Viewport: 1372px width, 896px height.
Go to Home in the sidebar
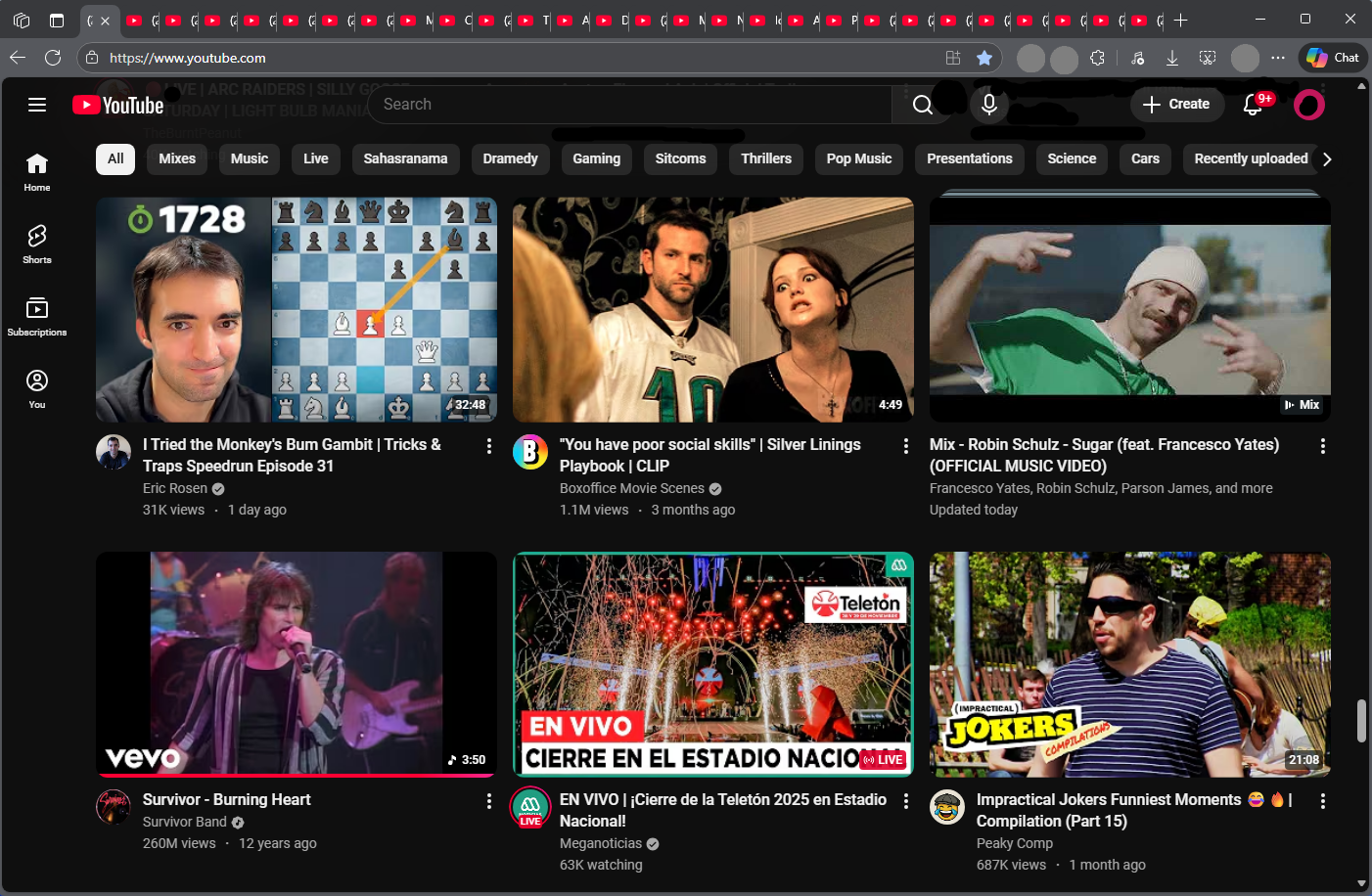click(x=37, y=172)
